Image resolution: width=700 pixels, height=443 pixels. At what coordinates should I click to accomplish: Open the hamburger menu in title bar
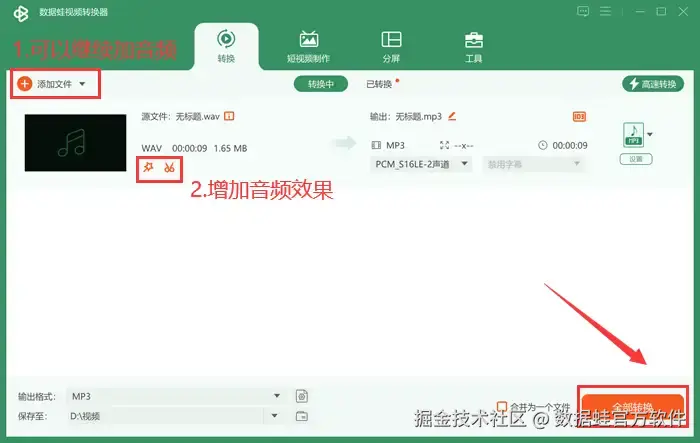tap(605, 11)
